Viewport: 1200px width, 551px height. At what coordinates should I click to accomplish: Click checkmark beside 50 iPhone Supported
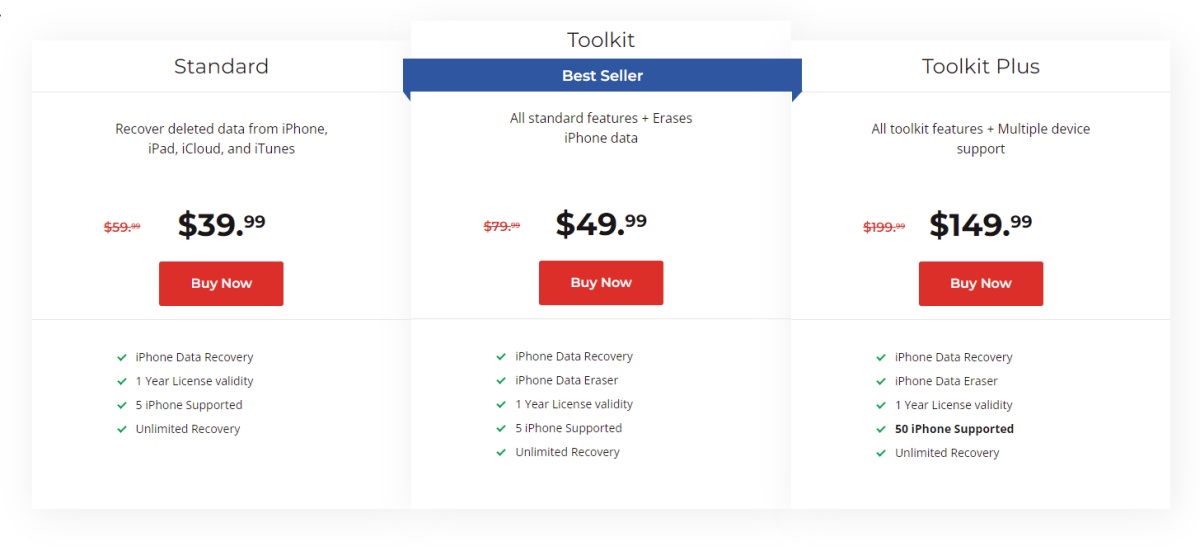pyautogui.click(x=882, y=429)
